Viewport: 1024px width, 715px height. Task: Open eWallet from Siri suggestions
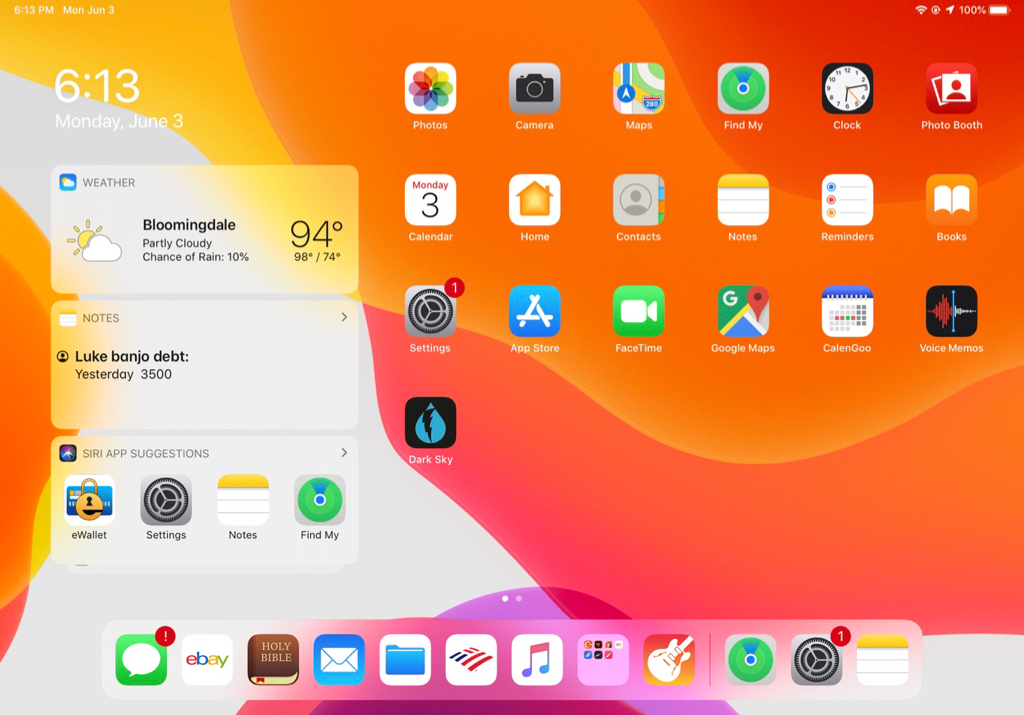[x=89, y=500]
